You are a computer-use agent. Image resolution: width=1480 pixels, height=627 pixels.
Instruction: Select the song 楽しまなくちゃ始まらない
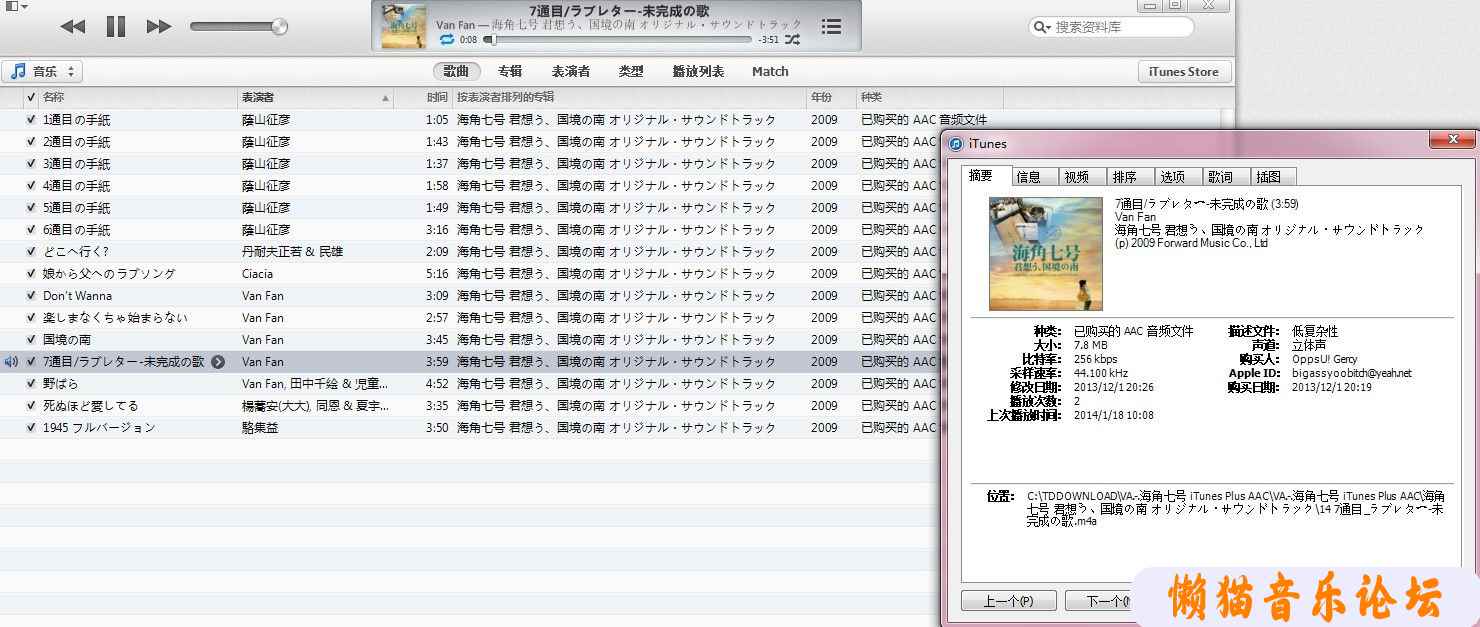coord(115,318)
